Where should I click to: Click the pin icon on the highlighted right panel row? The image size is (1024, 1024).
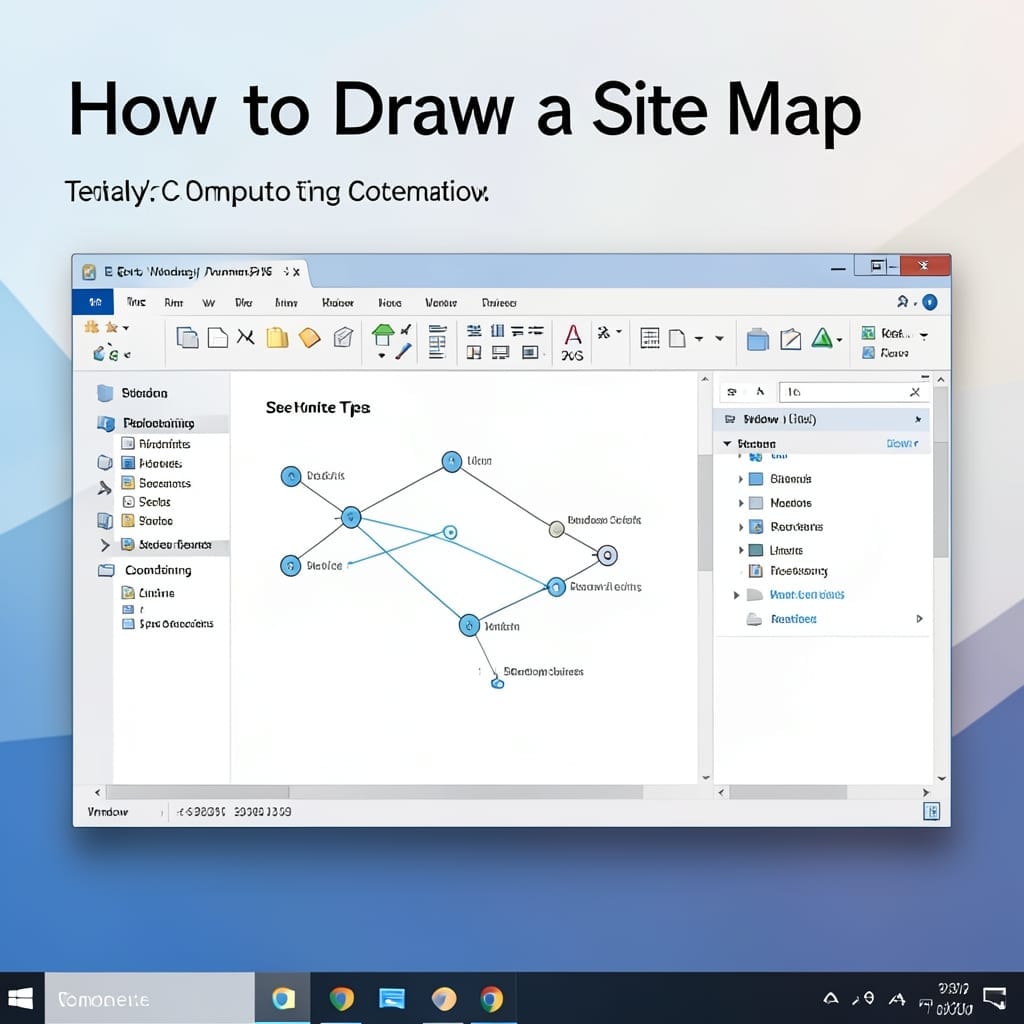click(x=918, y=419)
